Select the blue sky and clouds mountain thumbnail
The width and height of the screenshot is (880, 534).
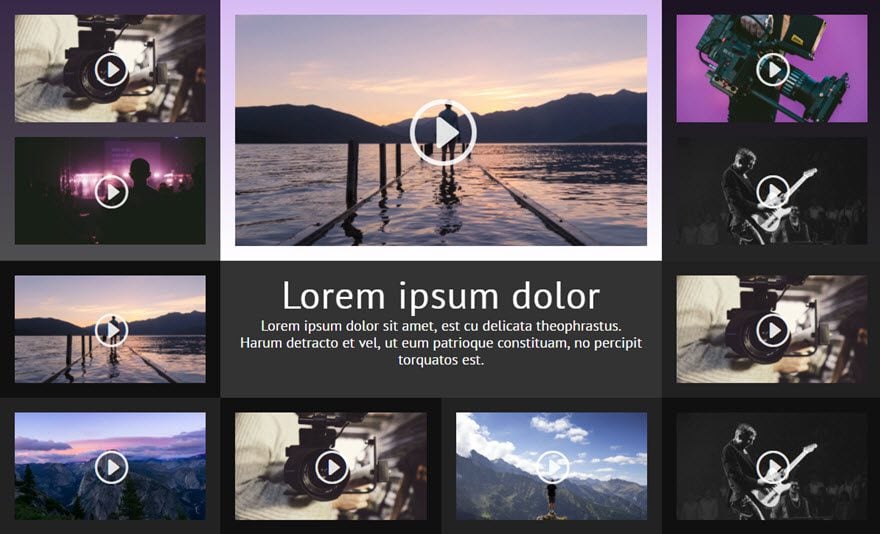pyautogui.click(x=551, y=466)
